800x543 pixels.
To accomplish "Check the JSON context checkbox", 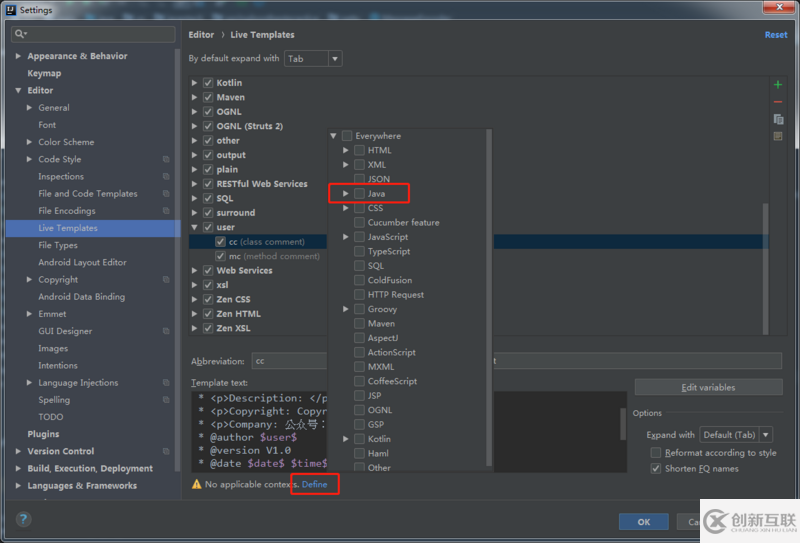I will (x=359, y=179).
